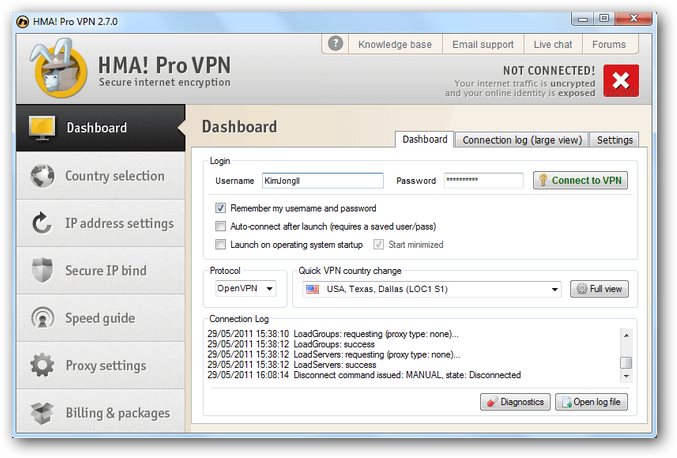Toggle Remember my username and password
Screen dimensions: 677x458
pos(220,208)
